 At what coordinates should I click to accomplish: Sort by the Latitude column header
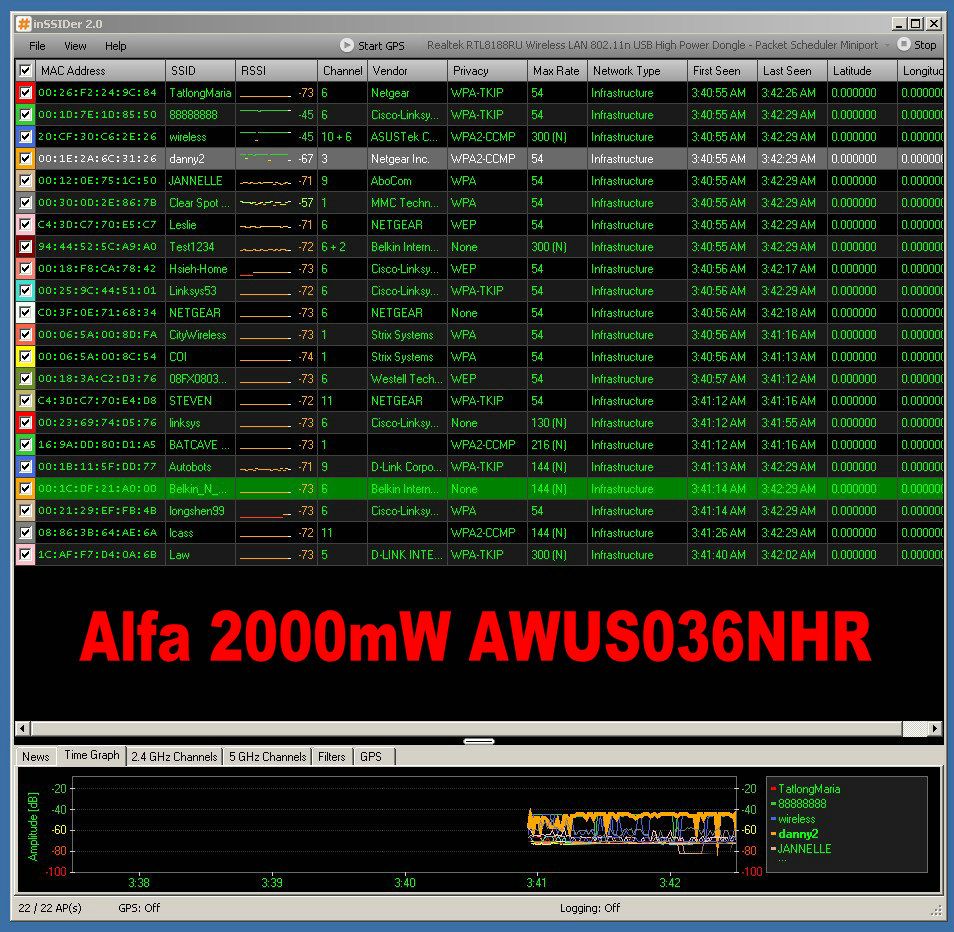pos(862,71)
